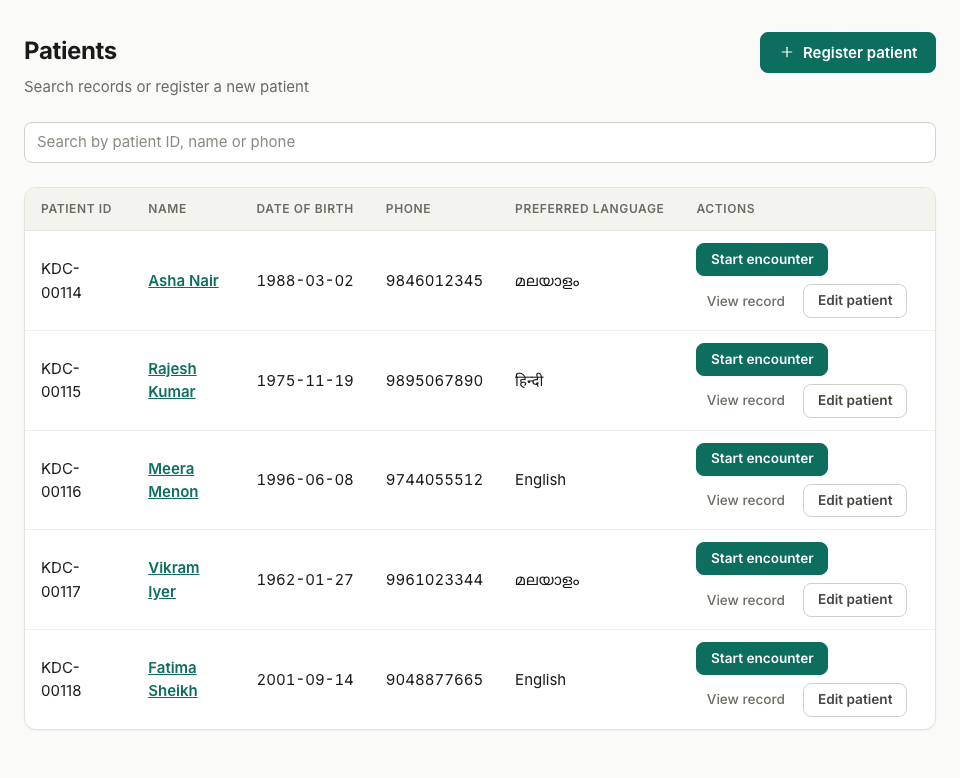
Task: Click the Actions column header
Action: tap(726, 209)
